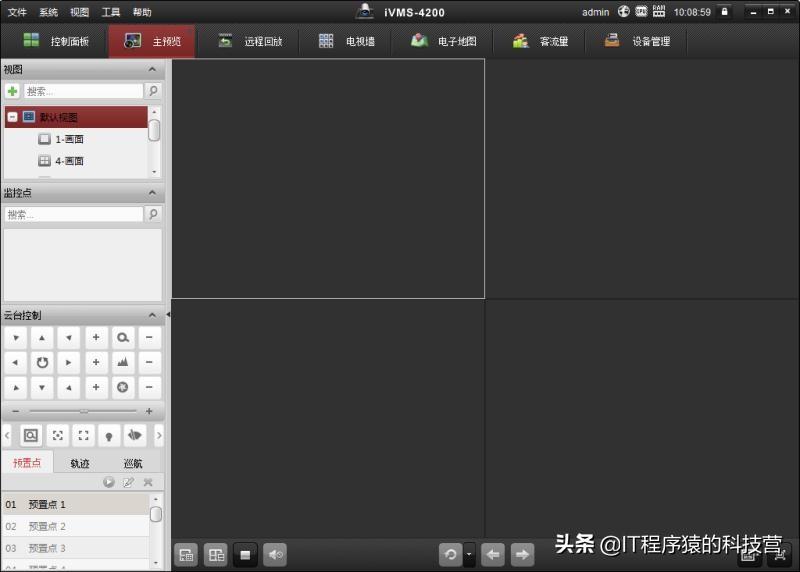Click focus plus beside mountain icon
The image size is (800, 572).
pos(96,362)
